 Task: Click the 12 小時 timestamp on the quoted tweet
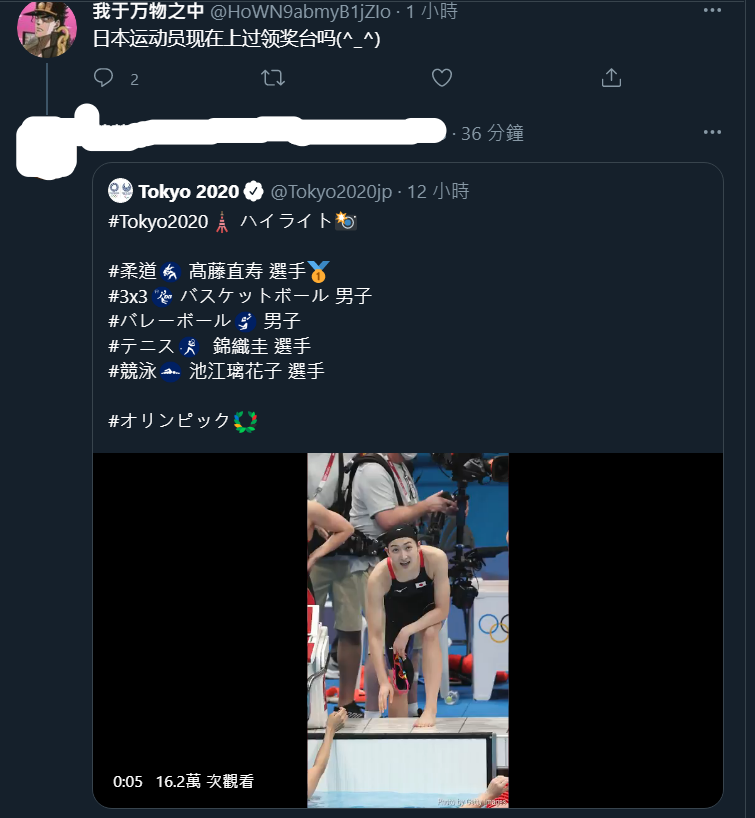tap(438, 191)
